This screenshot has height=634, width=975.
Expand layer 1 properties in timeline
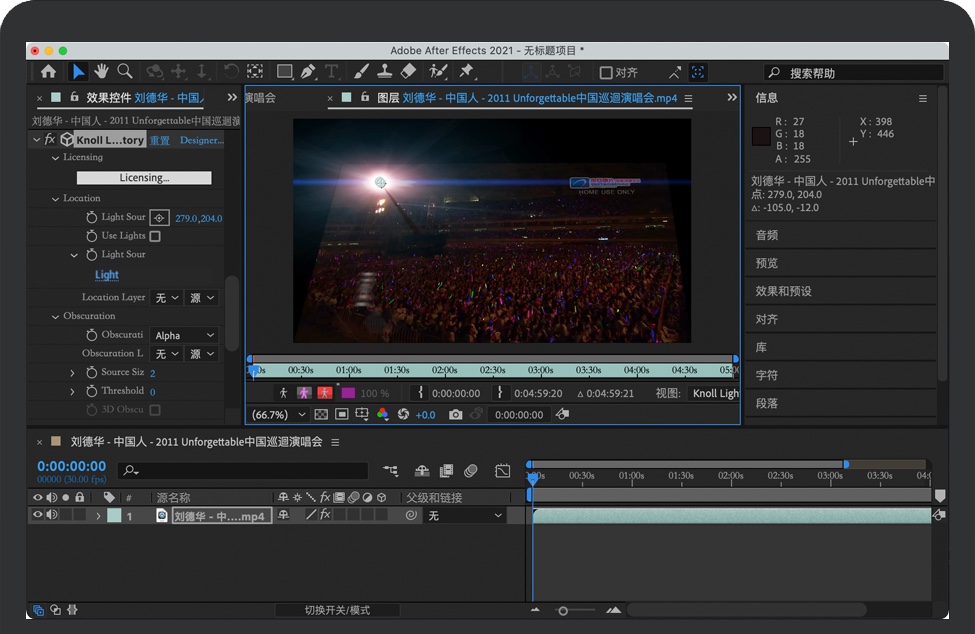click(x=98, y=516)
